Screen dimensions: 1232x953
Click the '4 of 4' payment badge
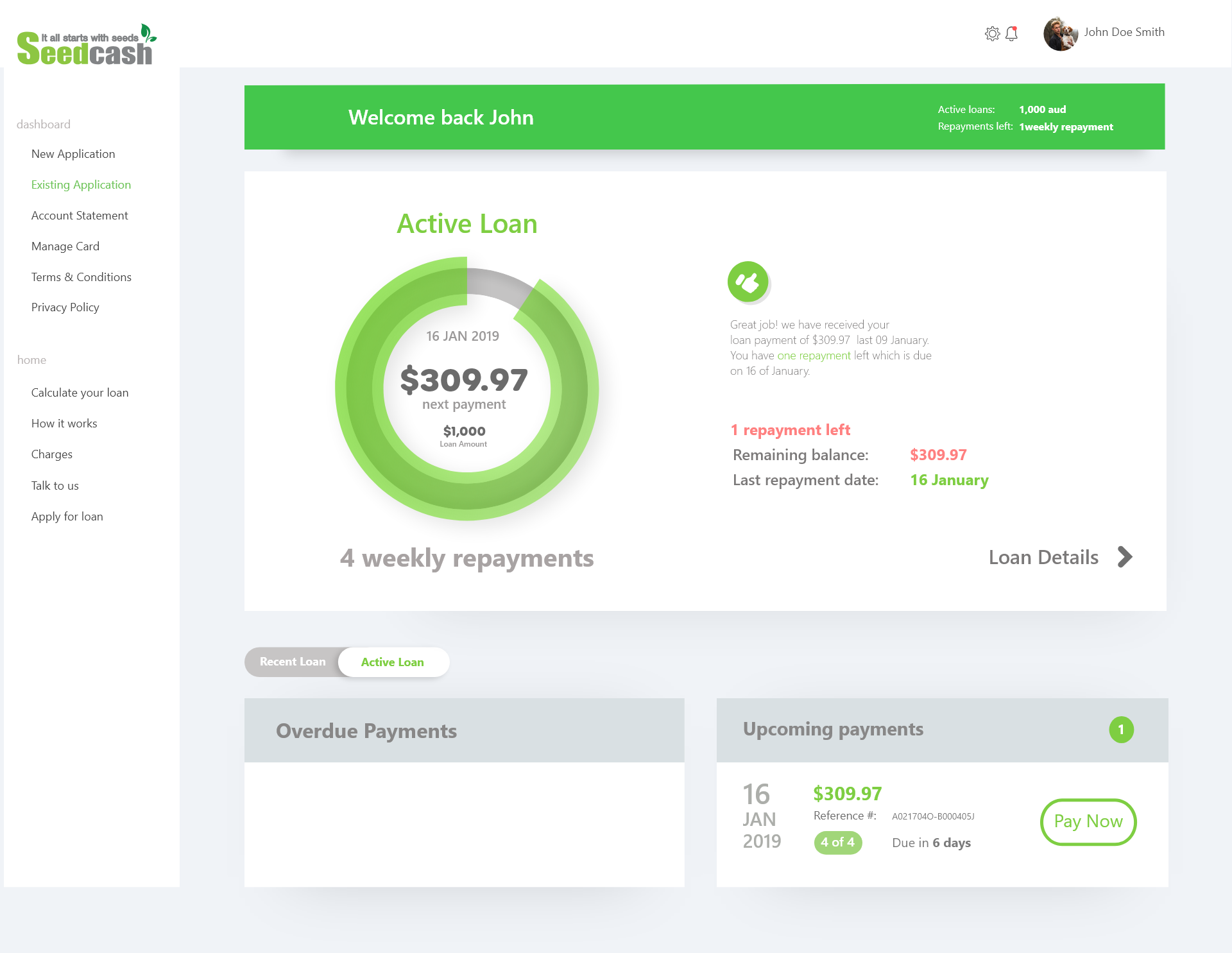click(838, 843)
